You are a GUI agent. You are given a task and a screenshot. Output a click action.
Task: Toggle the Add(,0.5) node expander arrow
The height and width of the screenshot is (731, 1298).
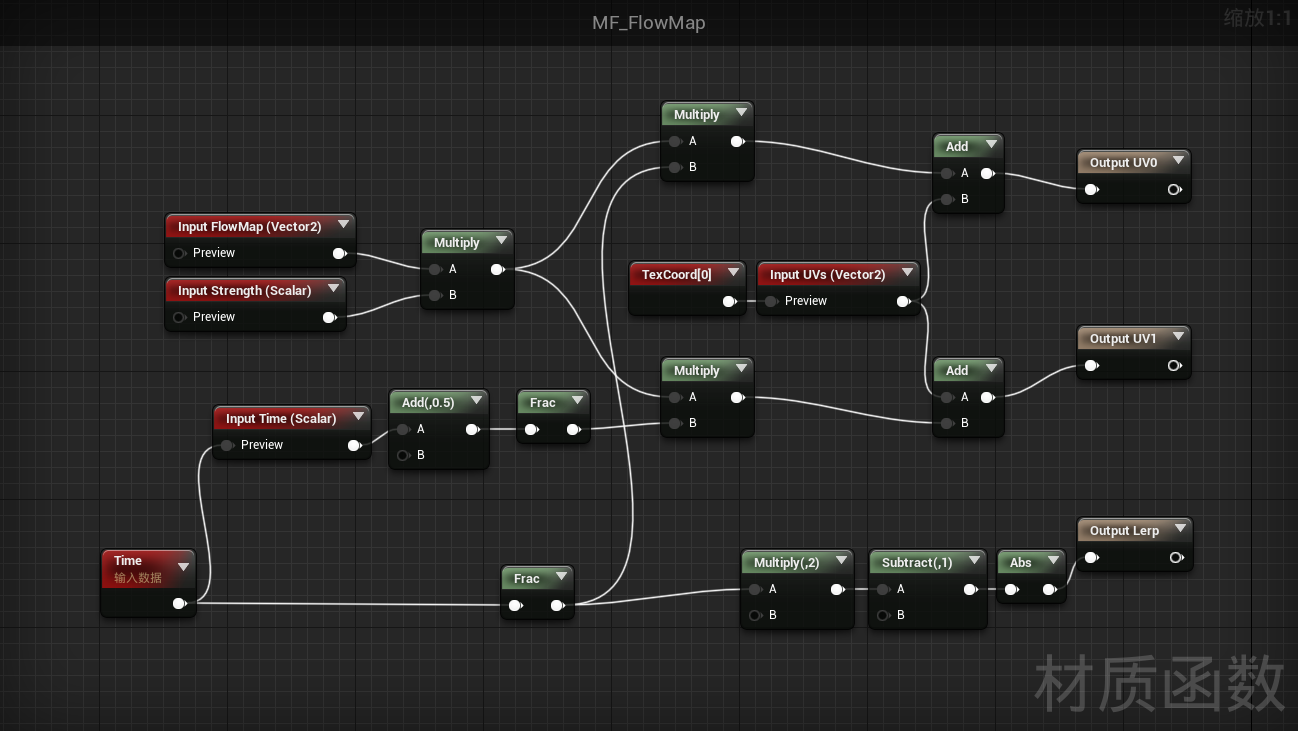[x=476, y=400]
